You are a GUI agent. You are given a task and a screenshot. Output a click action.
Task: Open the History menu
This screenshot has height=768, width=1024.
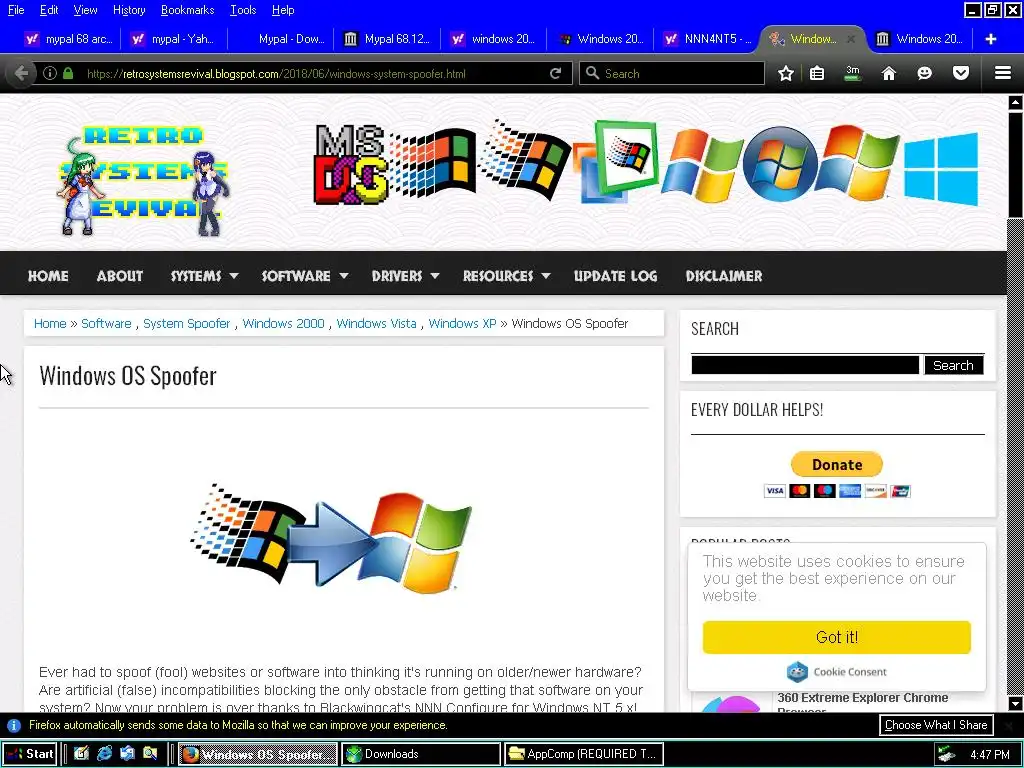click(129, 10)
